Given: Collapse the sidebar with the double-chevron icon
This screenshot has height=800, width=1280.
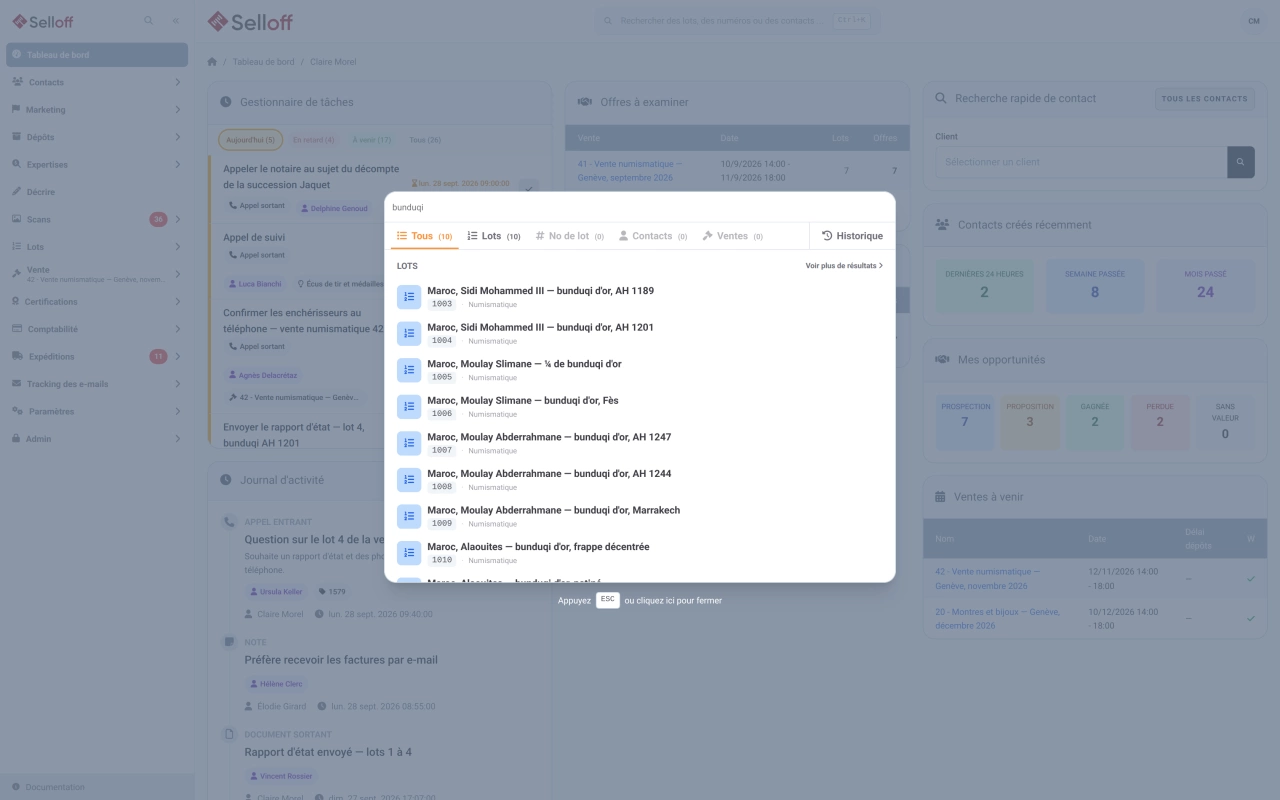Looking at the screenshot, I should pyautogui.click(x=176, y=20).
